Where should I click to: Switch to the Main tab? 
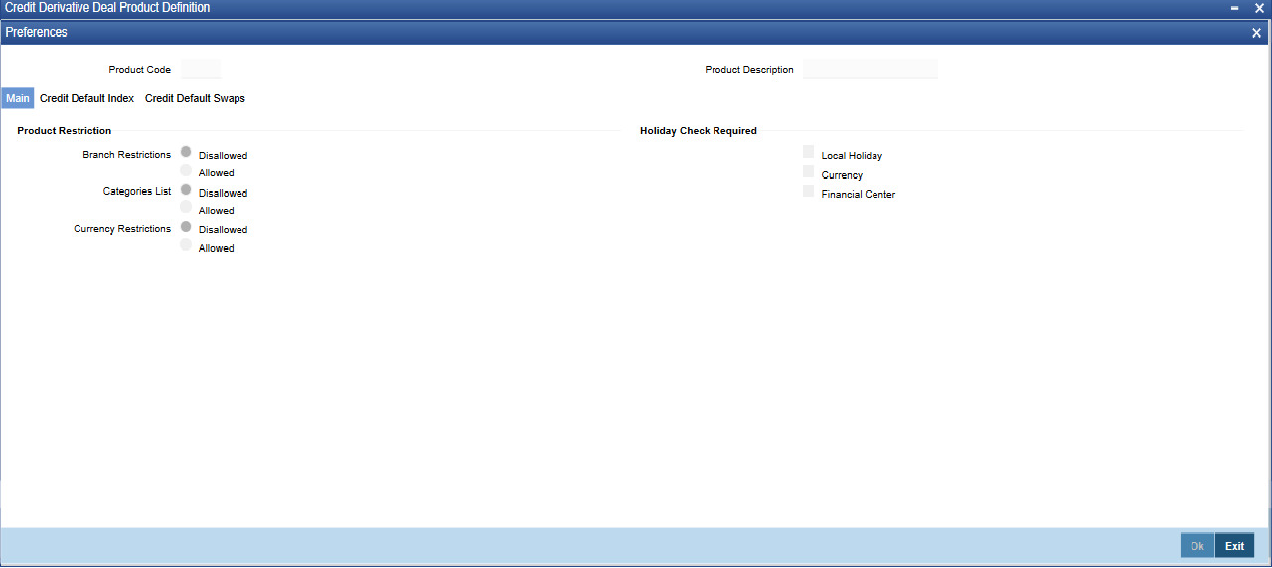pos(18,98)
